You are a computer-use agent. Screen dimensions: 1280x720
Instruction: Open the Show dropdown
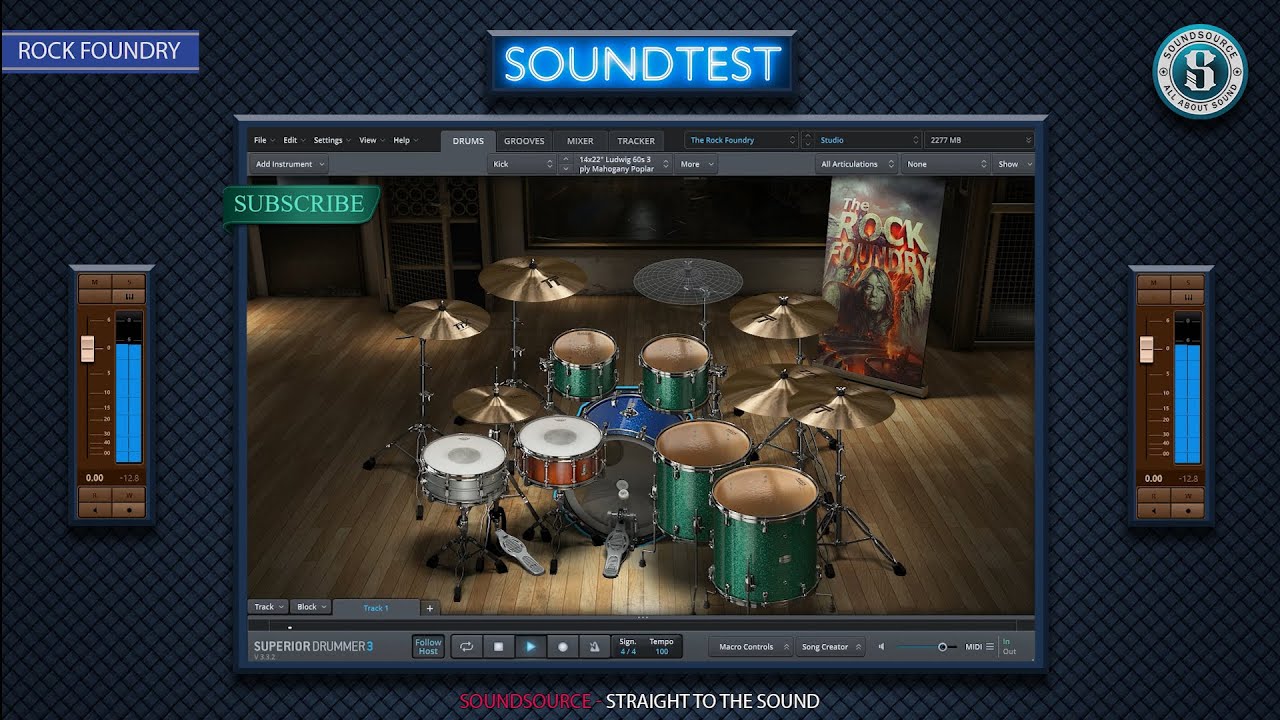click(1013, 164)
